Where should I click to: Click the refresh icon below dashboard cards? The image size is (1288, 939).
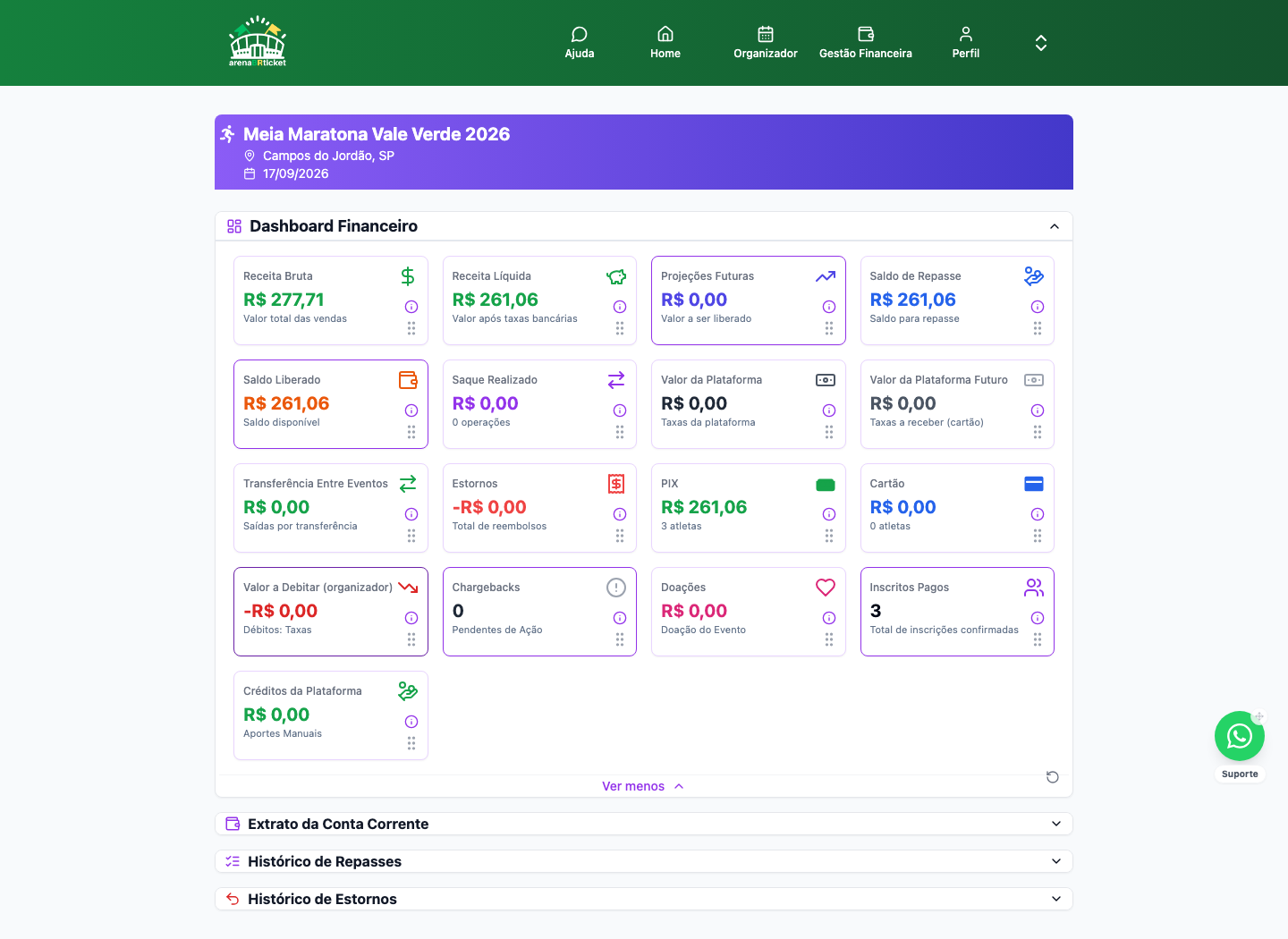tap(1053, 777)
